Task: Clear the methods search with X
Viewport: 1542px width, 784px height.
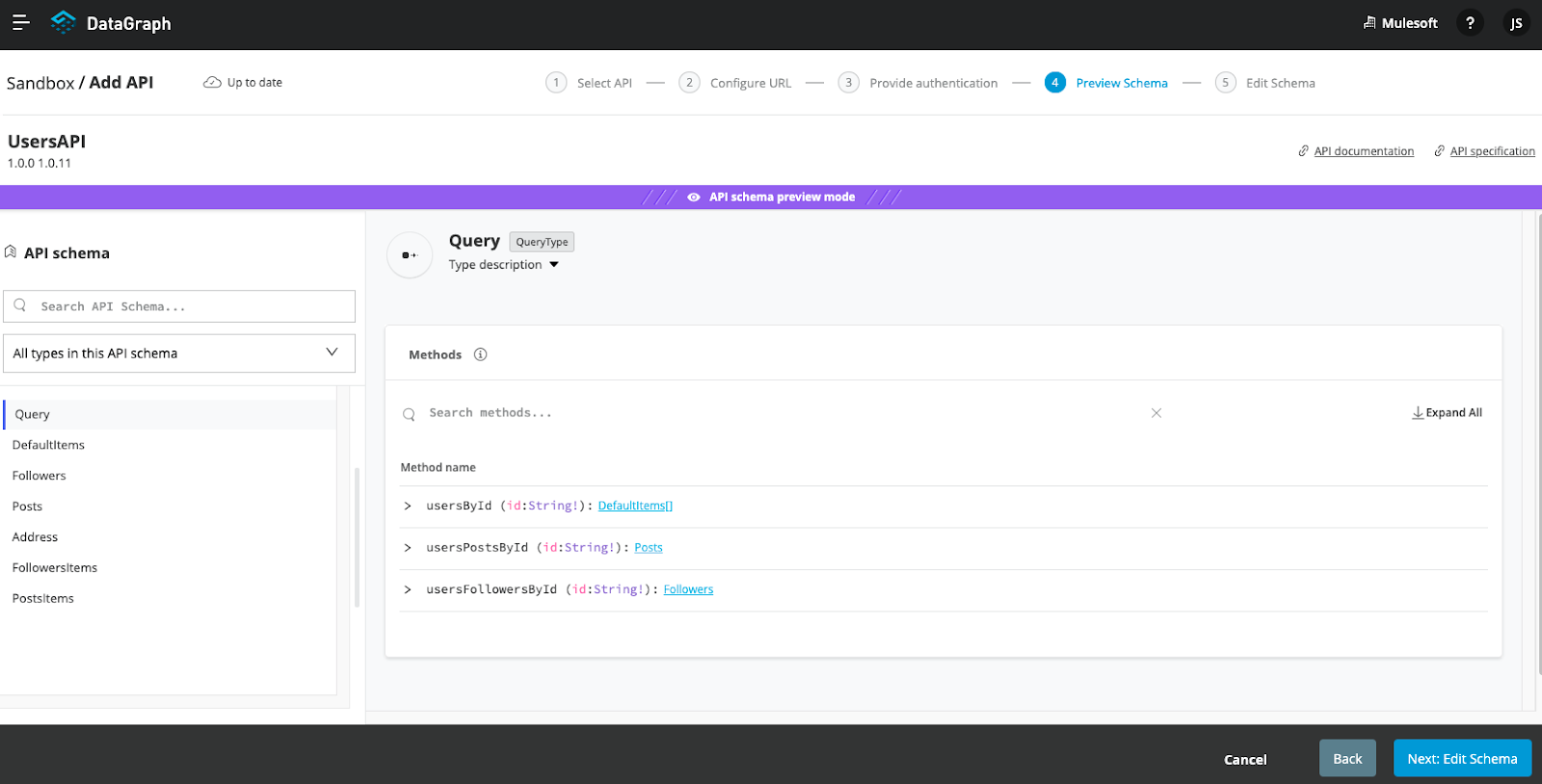Action: pos(1156,413)
